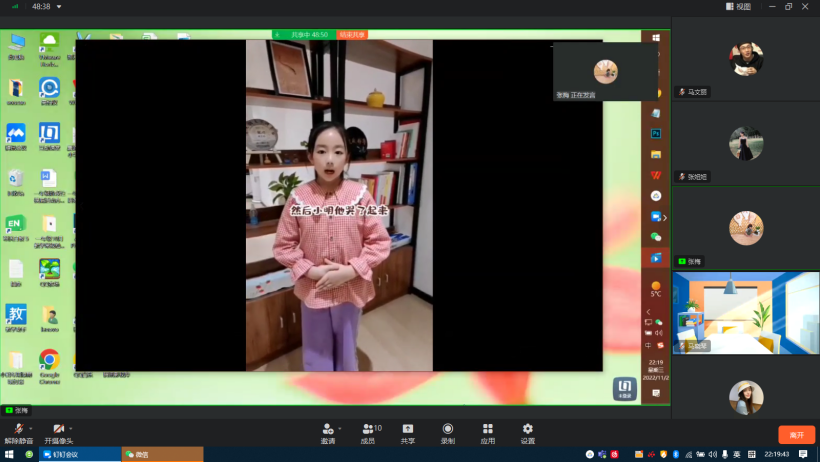Click the Share (共享) screen icon
The width and height of the screenshot is (820, 462).
click(408, 429)
